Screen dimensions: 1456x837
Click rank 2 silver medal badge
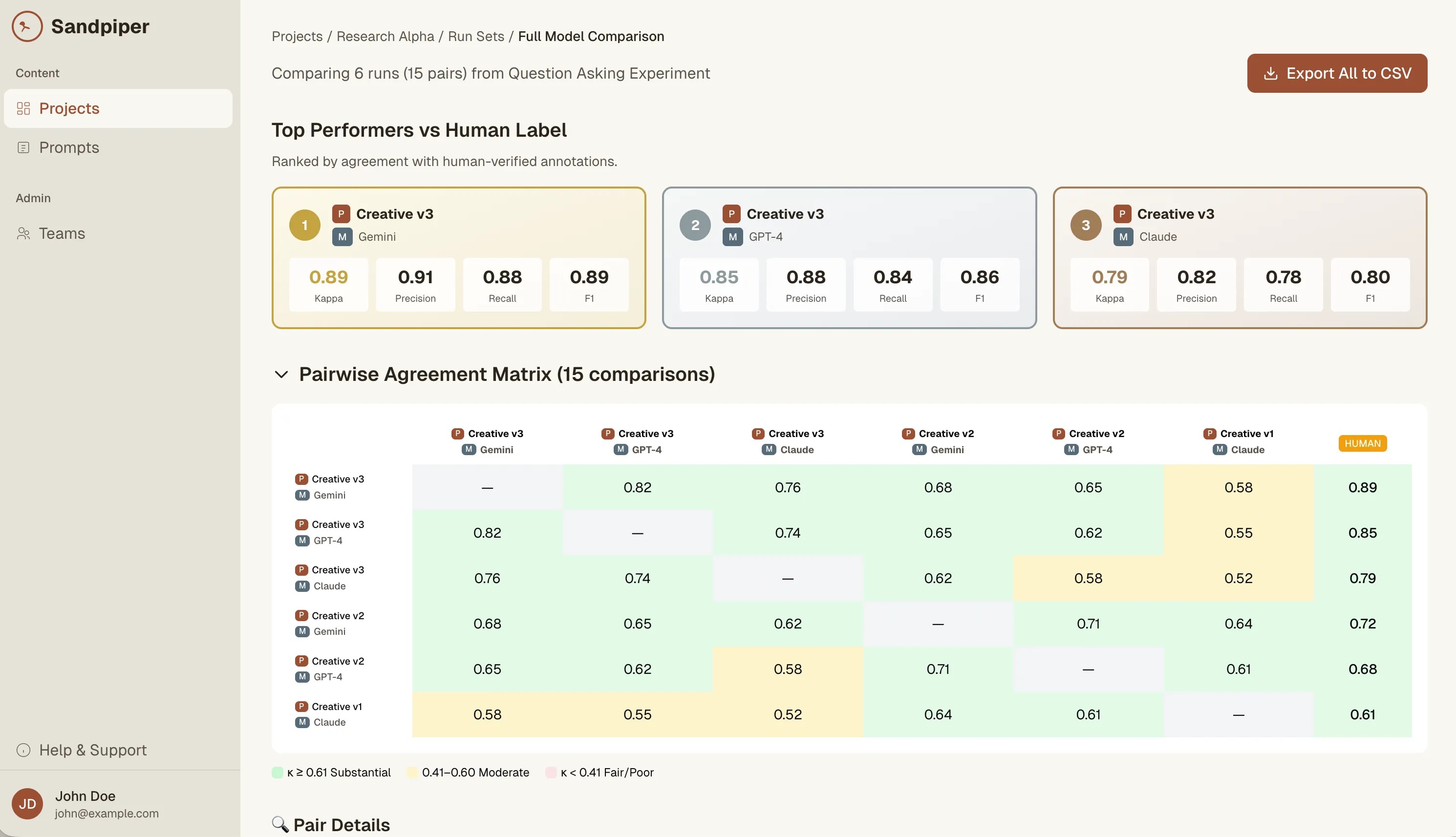695,225
